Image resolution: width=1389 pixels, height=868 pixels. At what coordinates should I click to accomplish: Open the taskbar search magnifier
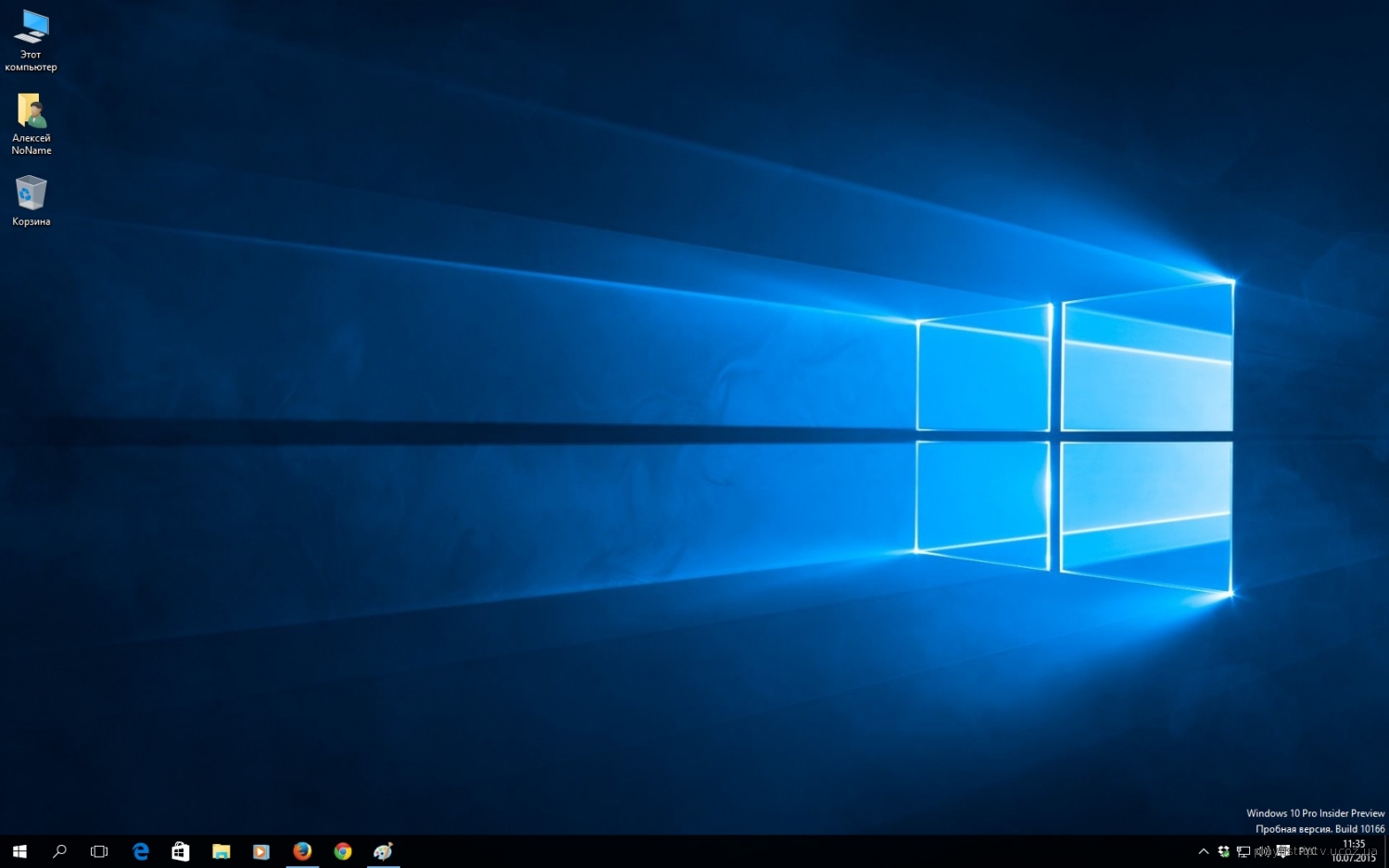pyautogui.click(x=59, y=851)
